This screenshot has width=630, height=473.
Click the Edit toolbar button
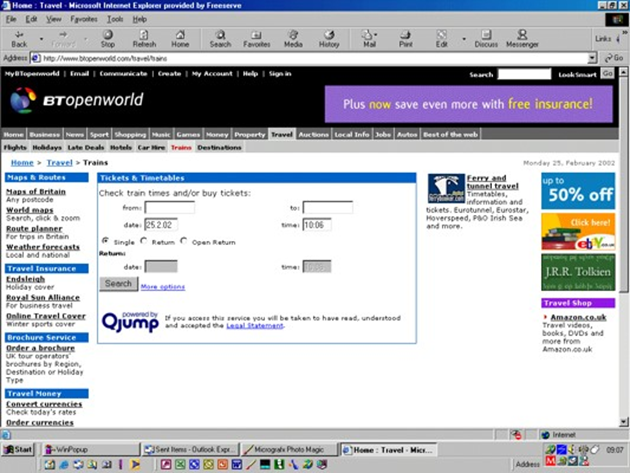click(441, 39)
